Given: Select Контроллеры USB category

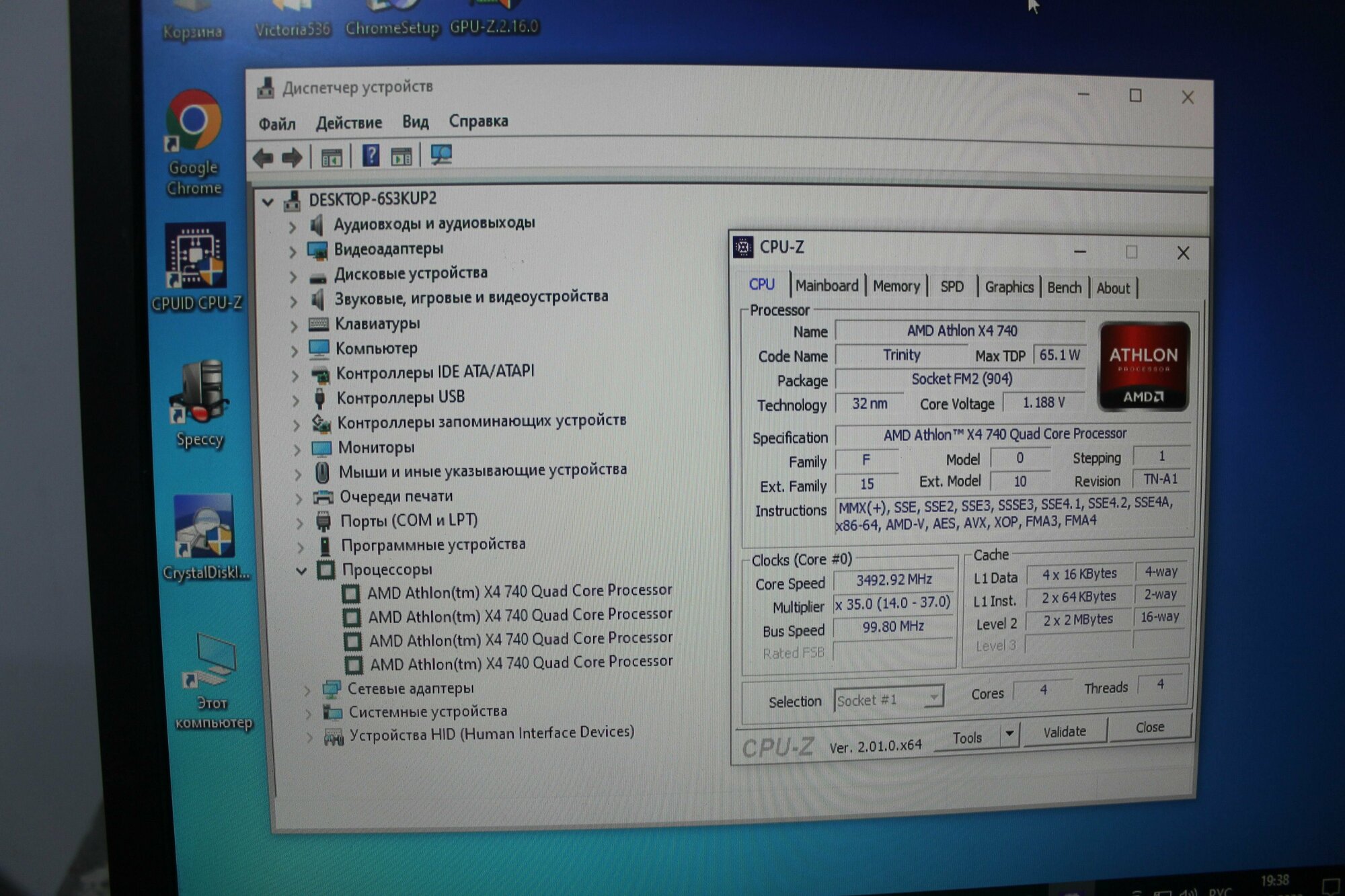Looking at the screenshot, I should point(400,397).
